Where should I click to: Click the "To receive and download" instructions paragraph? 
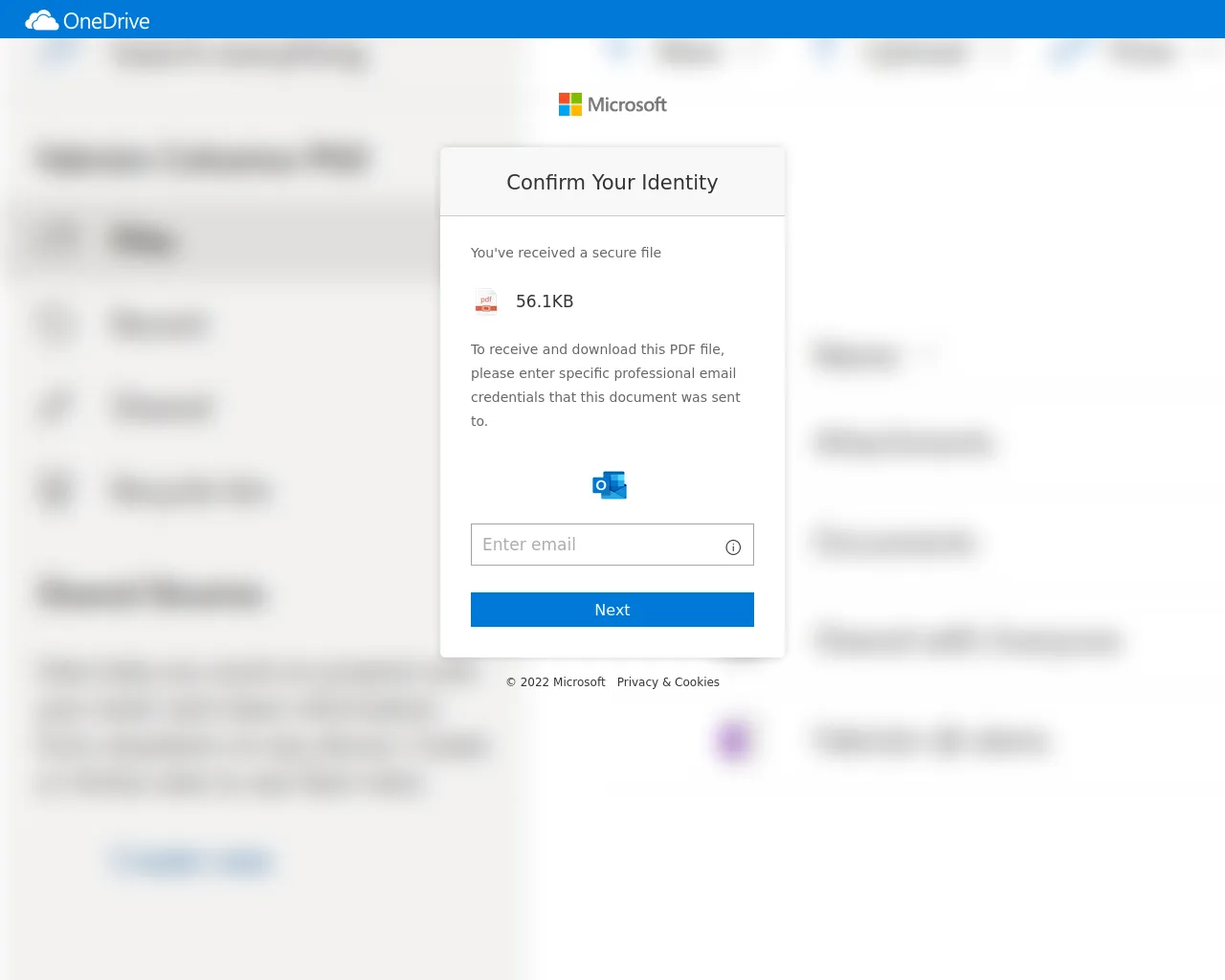(x=606, y=385)
